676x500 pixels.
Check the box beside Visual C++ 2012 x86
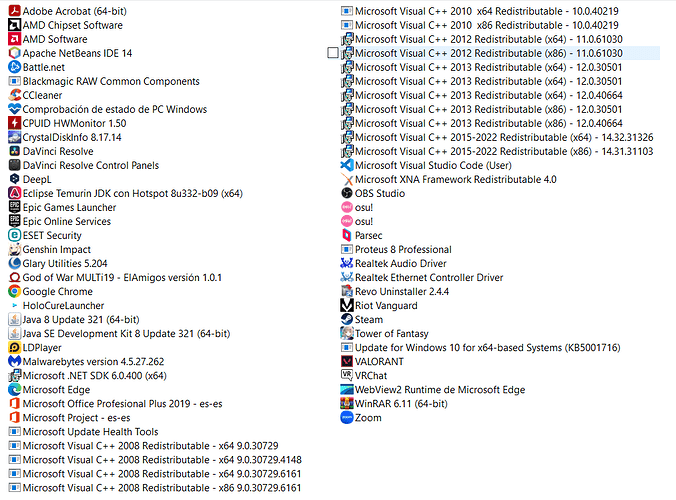(x=333, y=53)
